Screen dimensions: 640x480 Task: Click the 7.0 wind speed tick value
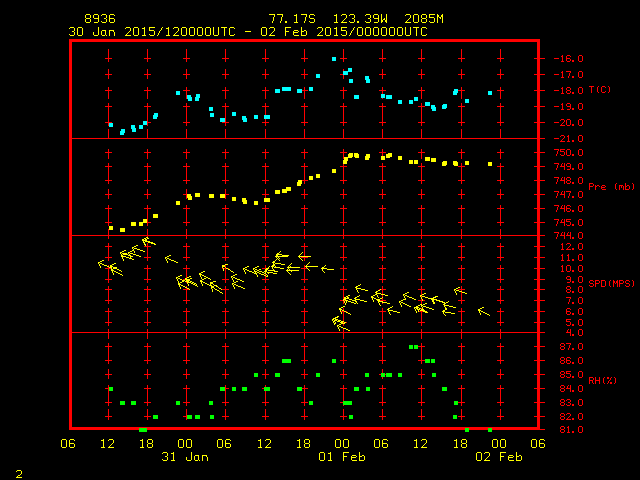tap(574, 301)
